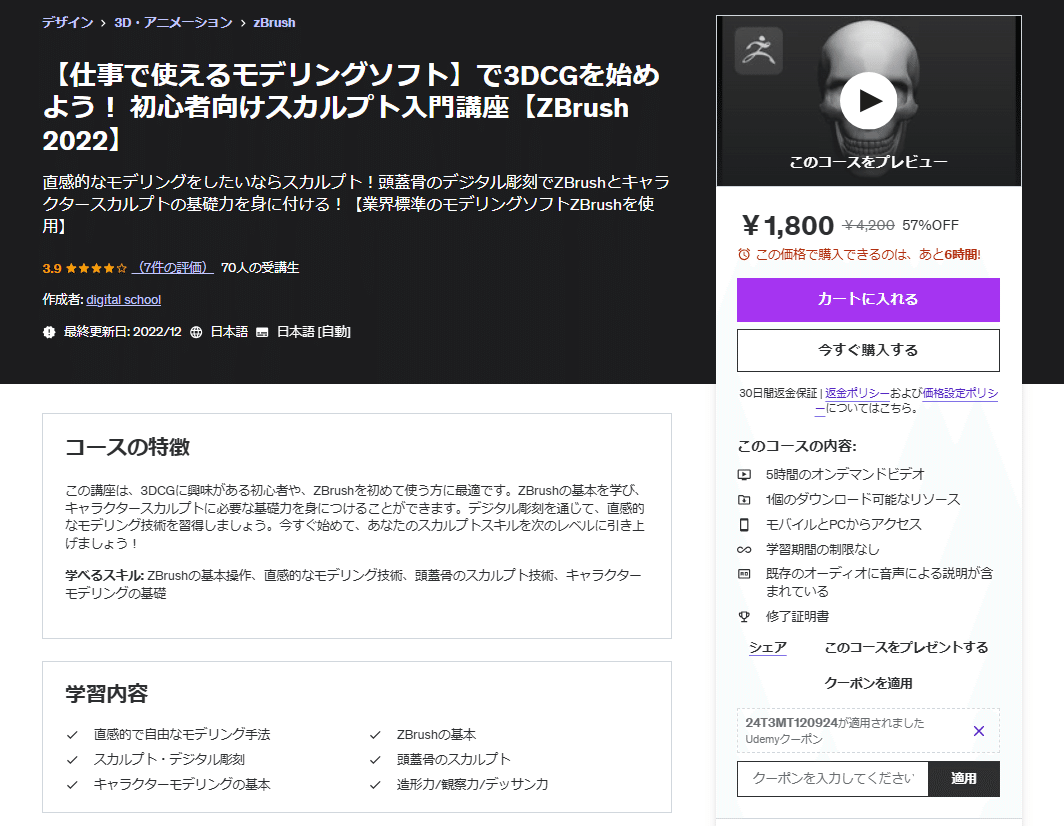Click the mobile access icon
This screenshot has height=826, width=1064.
tap(744, 525)
